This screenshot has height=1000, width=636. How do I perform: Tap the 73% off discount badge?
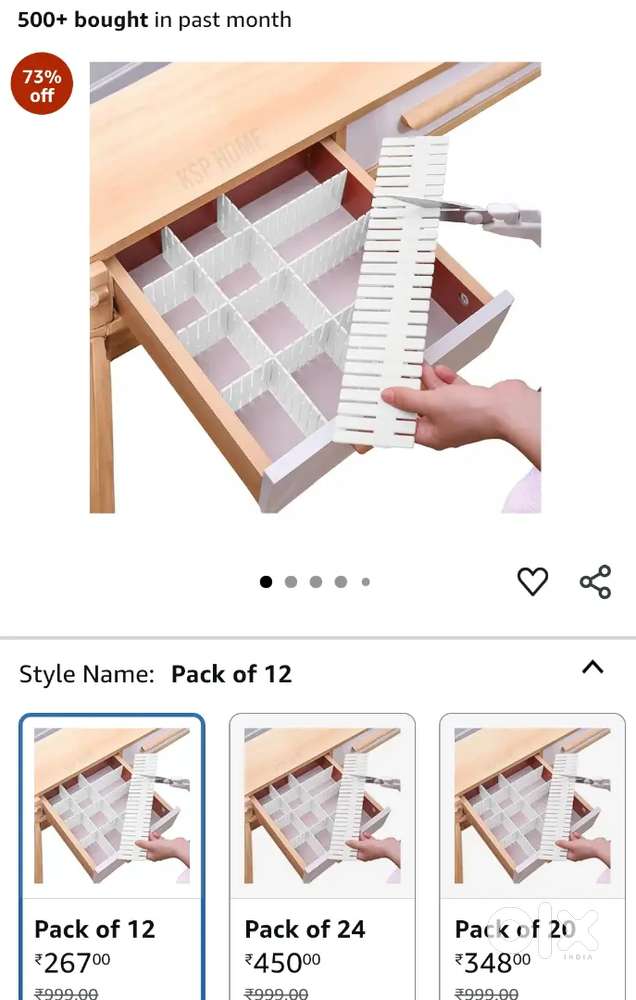[42, 84]
